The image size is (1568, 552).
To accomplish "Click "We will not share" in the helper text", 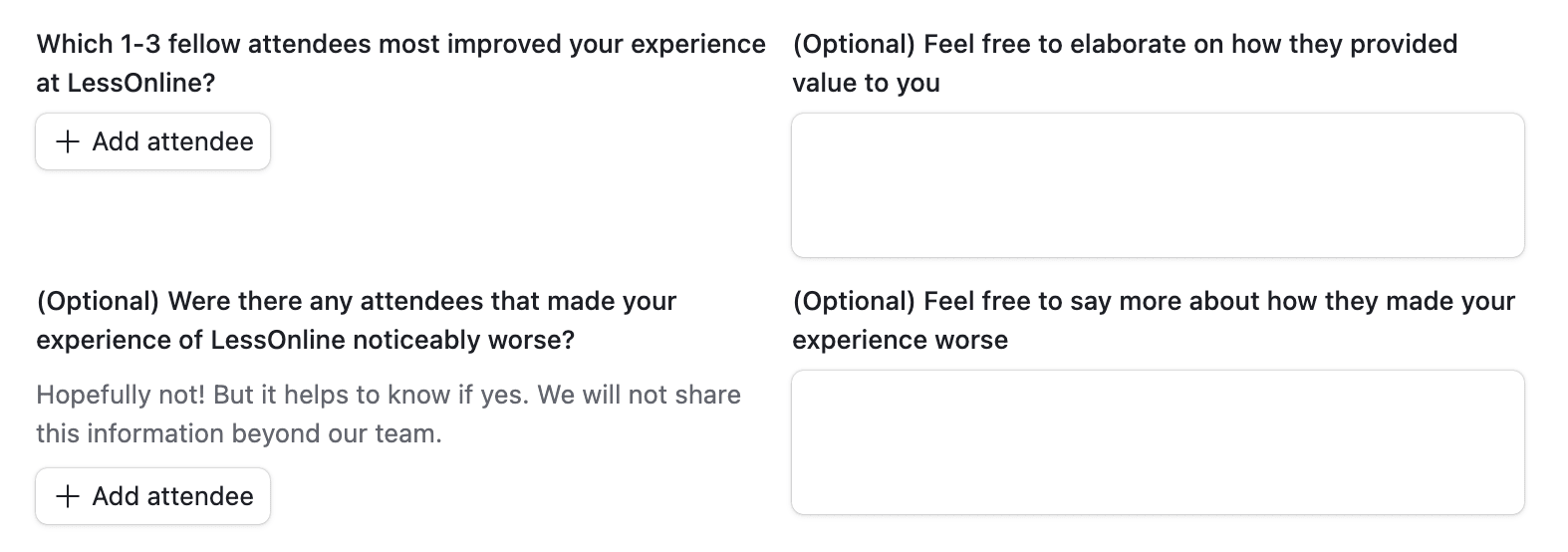I will pos(639,396).
